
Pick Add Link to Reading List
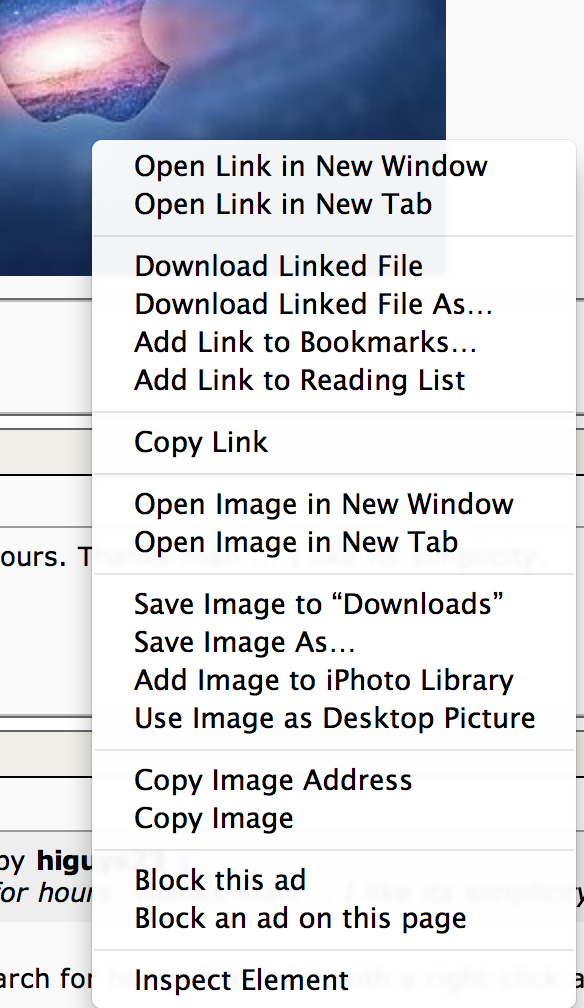[x=334, y=380]
